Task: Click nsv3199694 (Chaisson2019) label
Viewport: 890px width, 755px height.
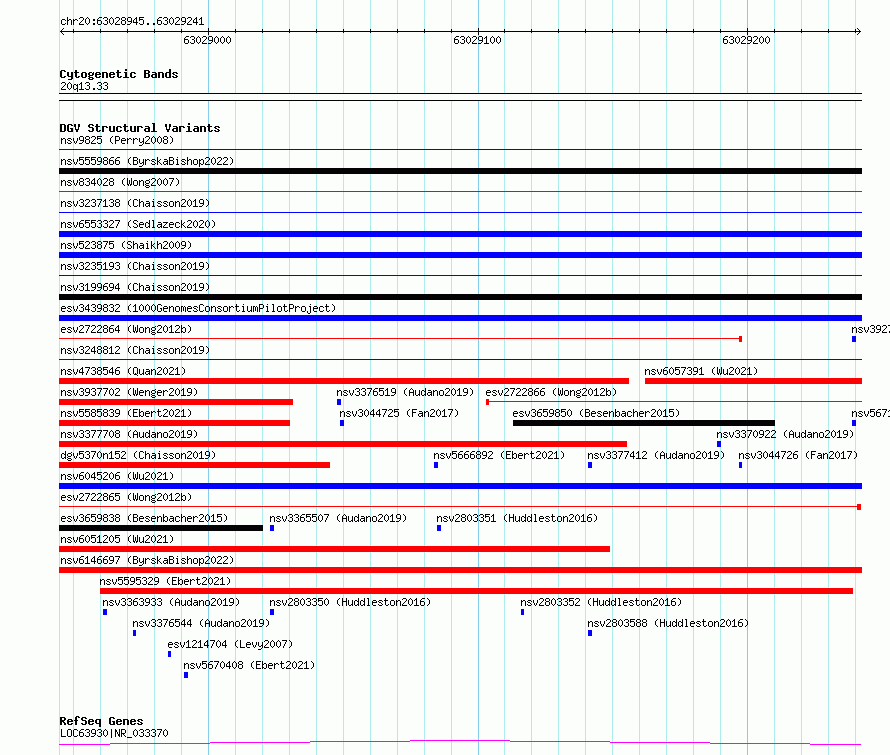Action: pyautogui.click(x=135, y=287)
